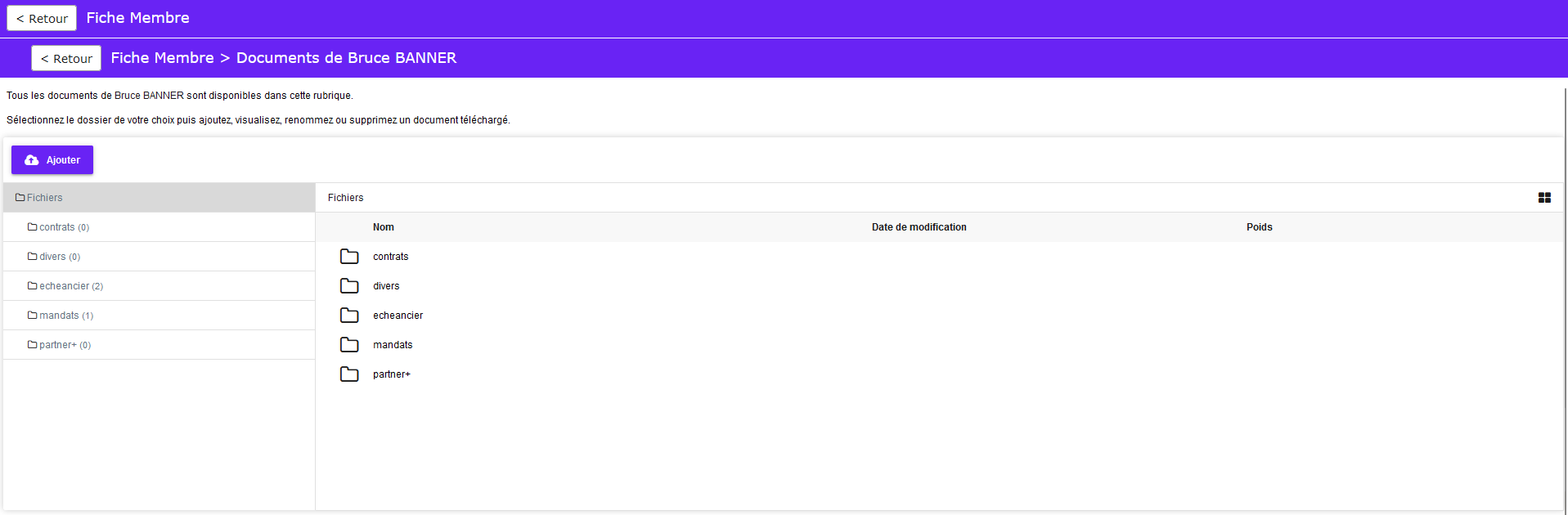
Task: Sort by the Poids column header
Action: click(x=1259, y=227)
